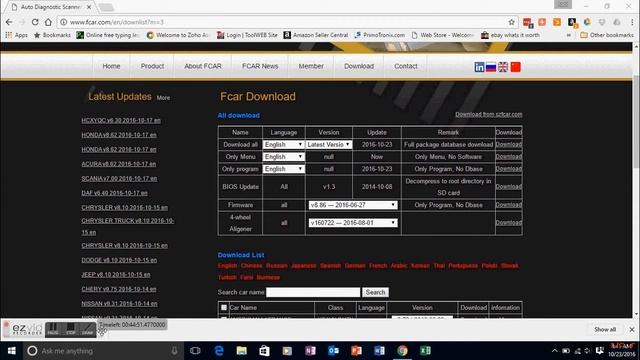
Task: Open PowerPoint from the taskbar
Action: pyautogui.click(x=356, y=351)
